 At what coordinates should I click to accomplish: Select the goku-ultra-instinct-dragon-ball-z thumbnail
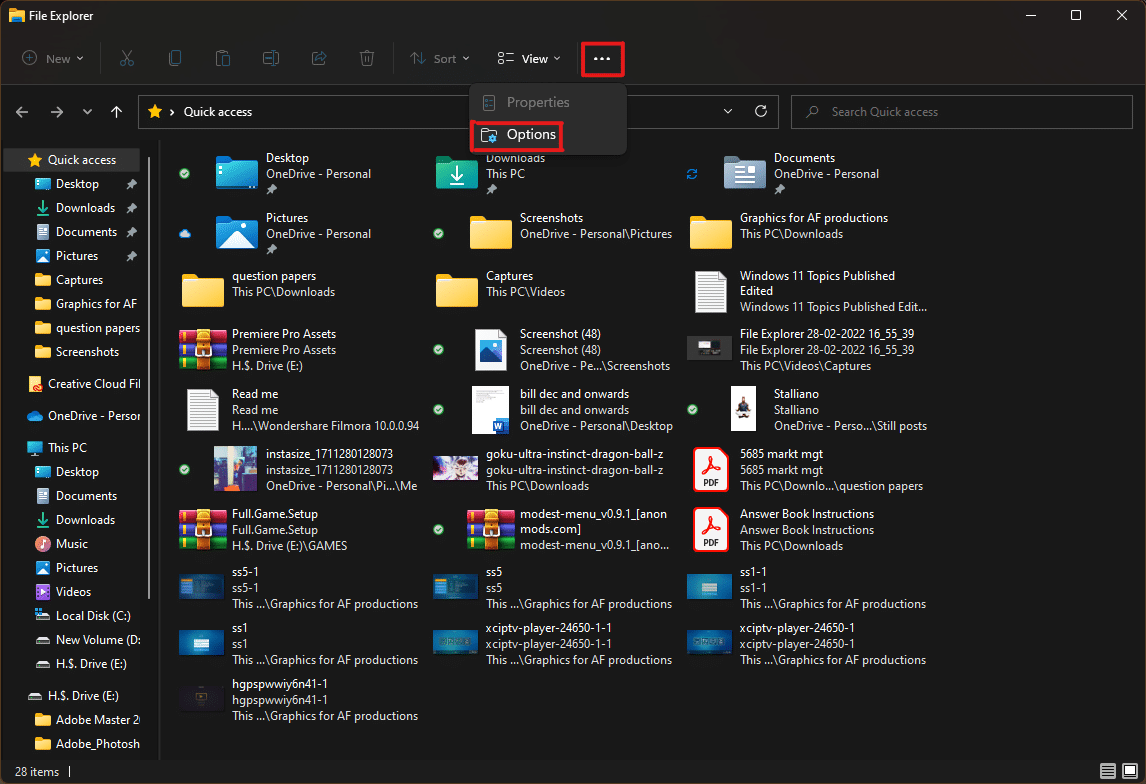point(455,470)
